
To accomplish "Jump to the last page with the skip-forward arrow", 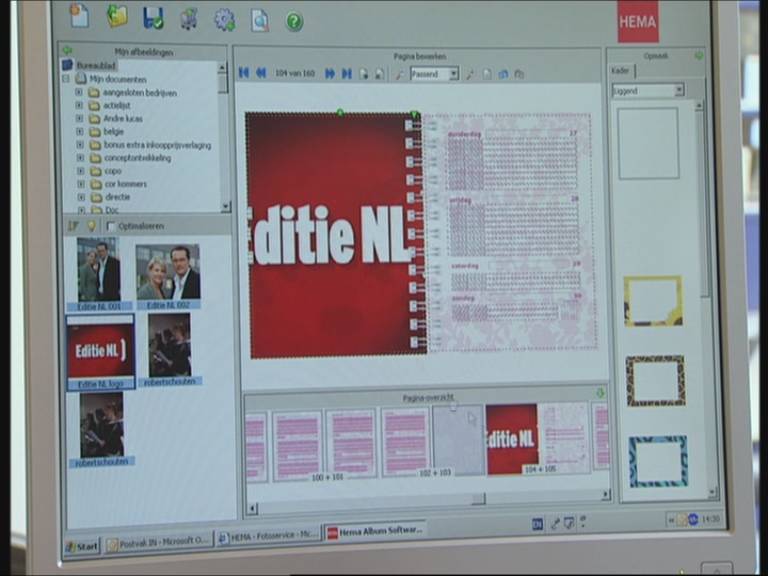I will click(347, 73).
